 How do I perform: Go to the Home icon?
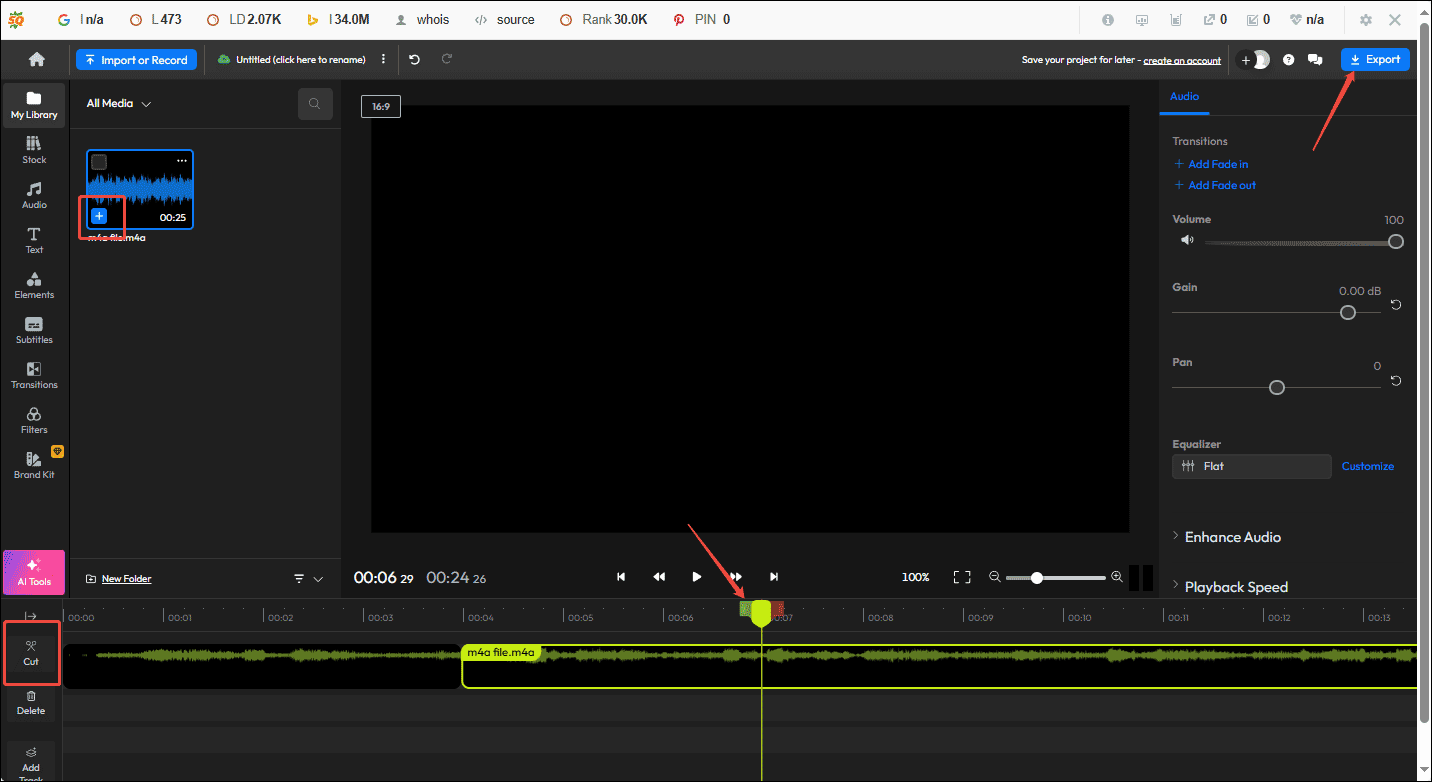(x=37, y=60)
